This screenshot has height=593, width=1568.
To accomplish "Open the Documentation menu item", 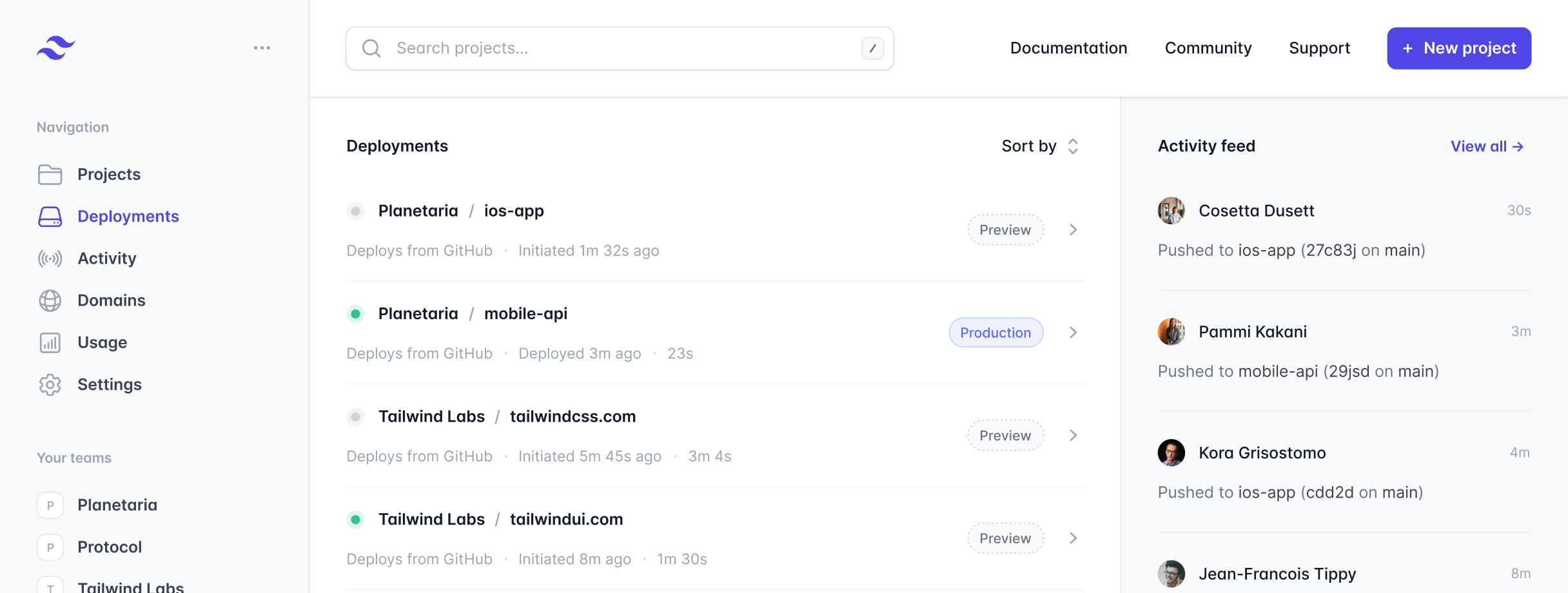I will [1068, 48].
